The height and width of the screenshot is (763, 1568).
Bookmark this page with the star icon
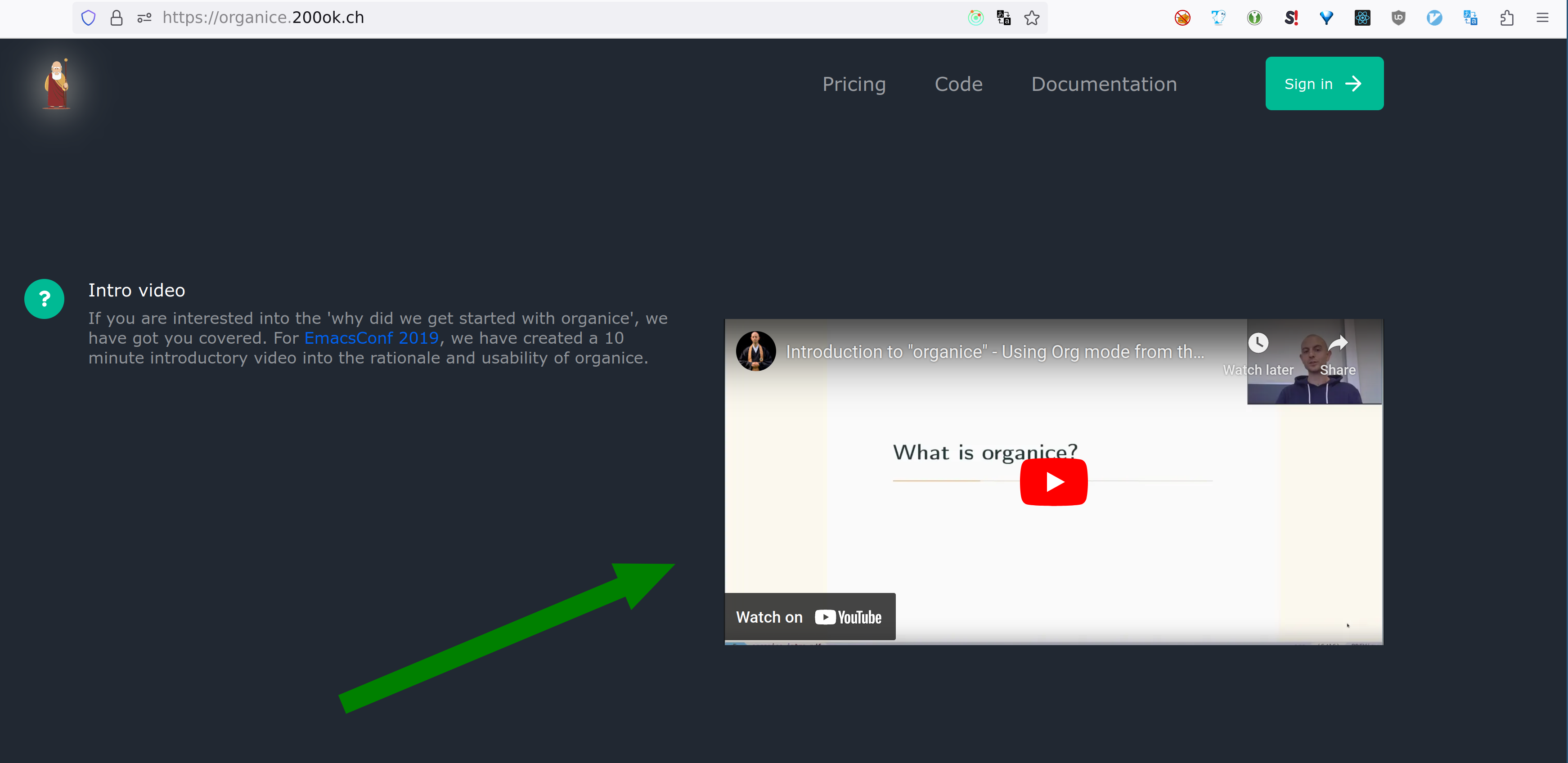pyautogui.click(x=1031, y=18)
